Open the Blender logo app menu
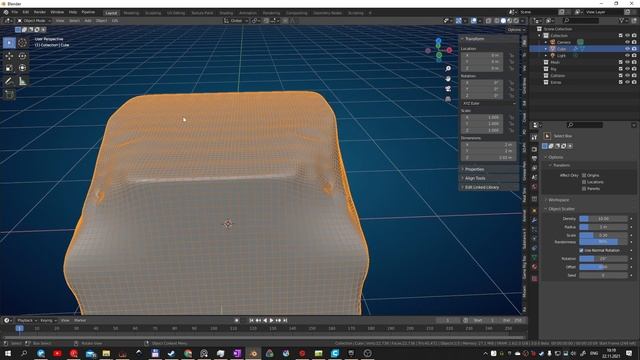640x360 pixels. click(6, 12)
